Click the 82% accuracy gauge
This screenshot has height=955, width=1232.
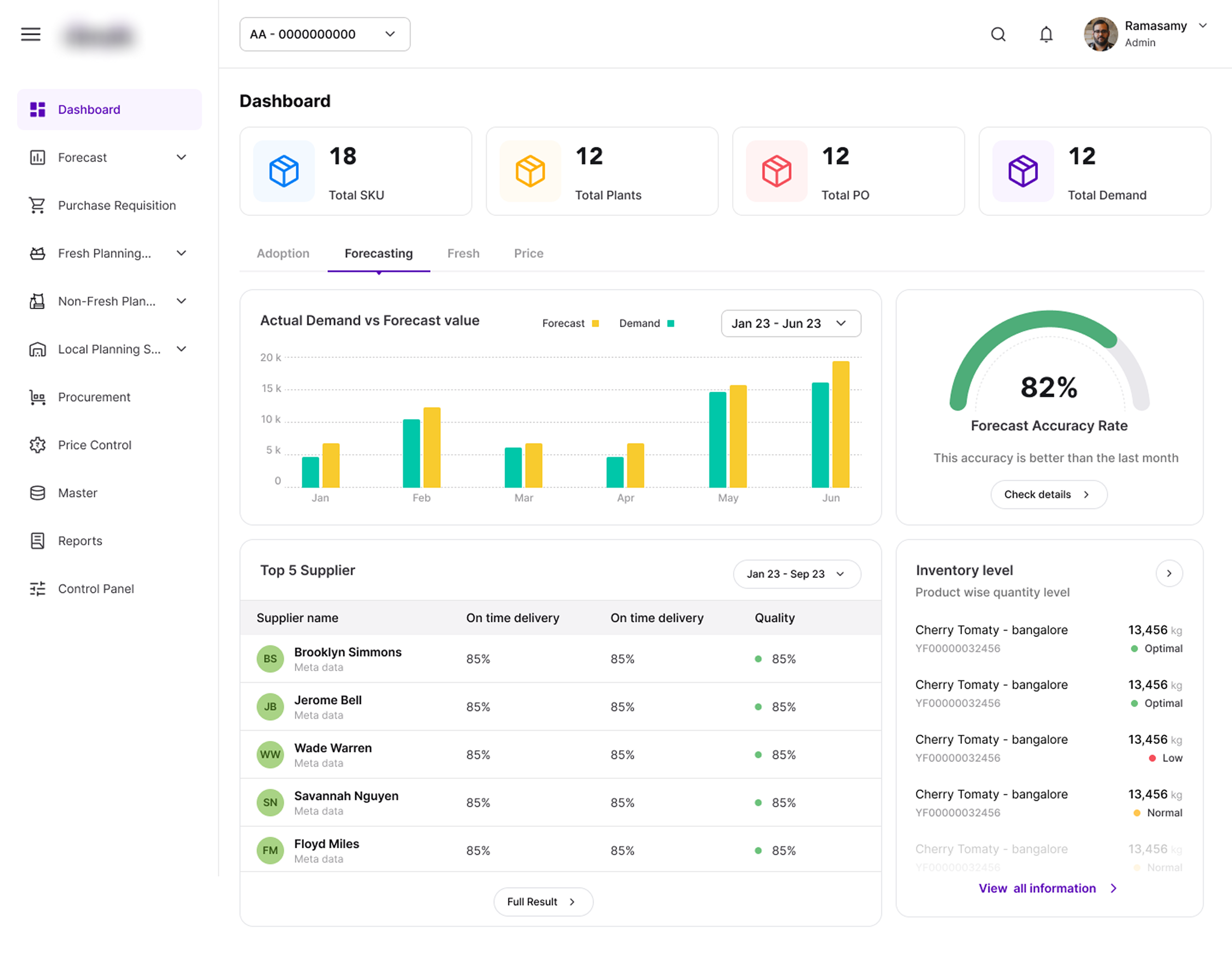[1049, 361]
